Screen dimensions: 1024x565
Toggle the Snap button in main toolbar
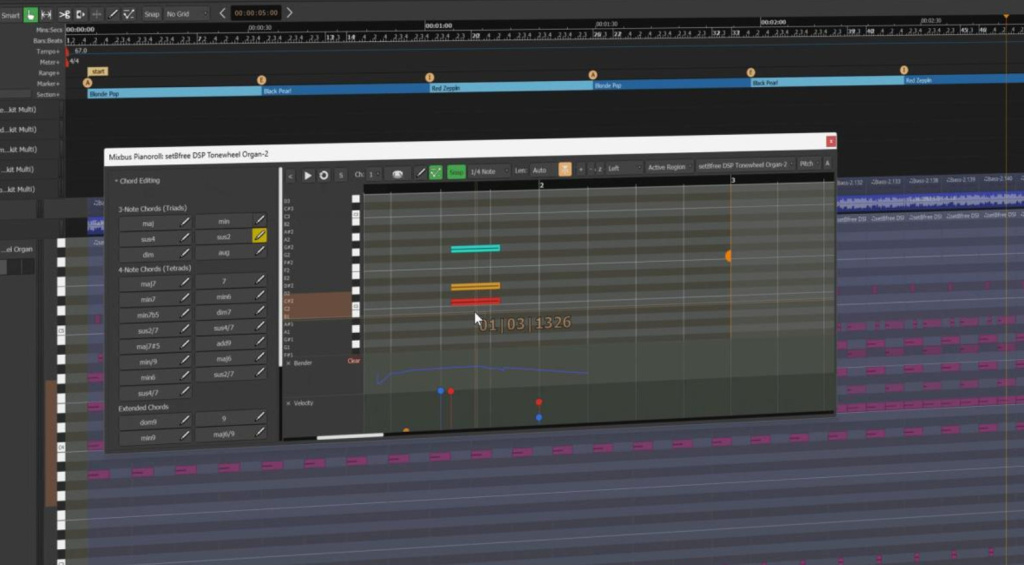coord(152,14)
